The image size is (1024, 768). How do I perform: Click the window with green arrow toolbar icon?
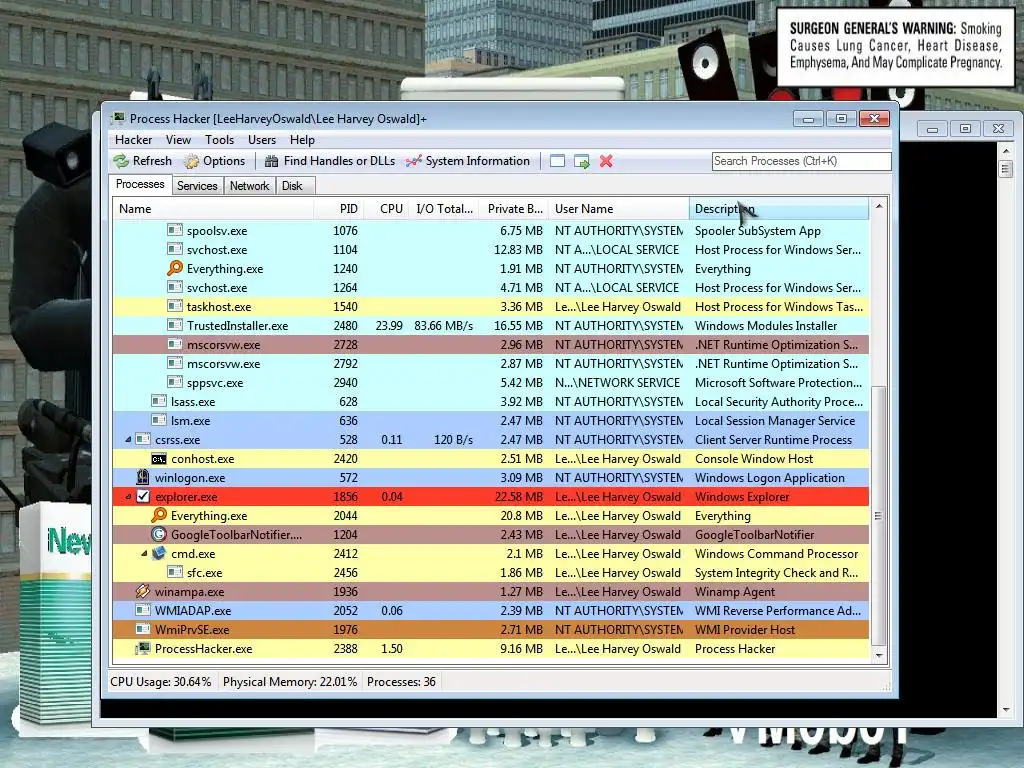[582, 161]
